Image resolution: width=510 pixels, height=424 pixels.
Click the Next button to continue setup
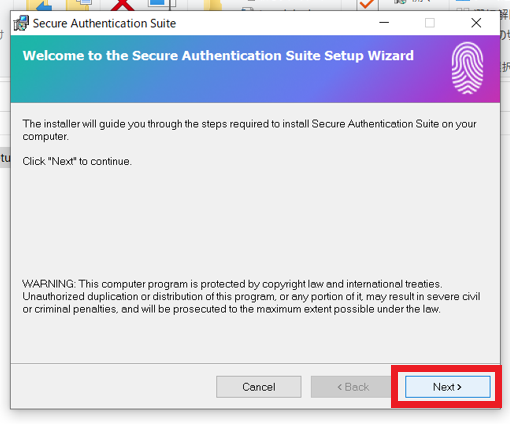pos(447,387)
